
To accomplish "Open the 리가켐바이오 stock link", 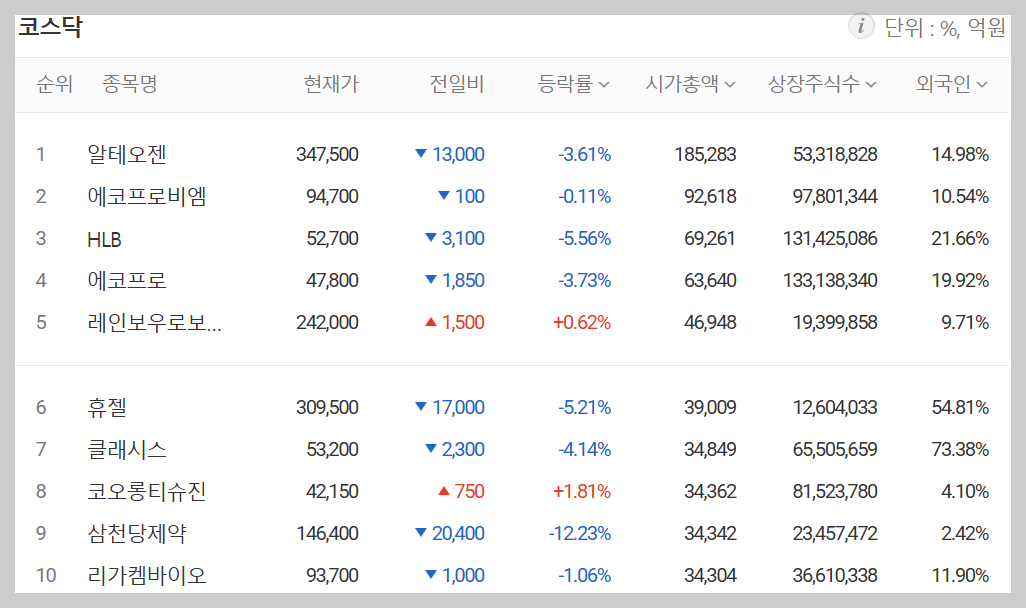I will (x=147, y=575).
